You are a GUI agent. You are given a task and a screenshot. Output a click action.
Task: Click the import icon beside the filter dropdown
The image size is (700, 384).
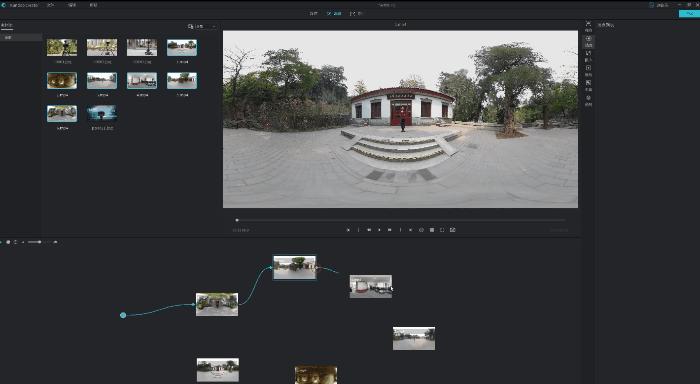pyautogui.click(x=191, y=27)
